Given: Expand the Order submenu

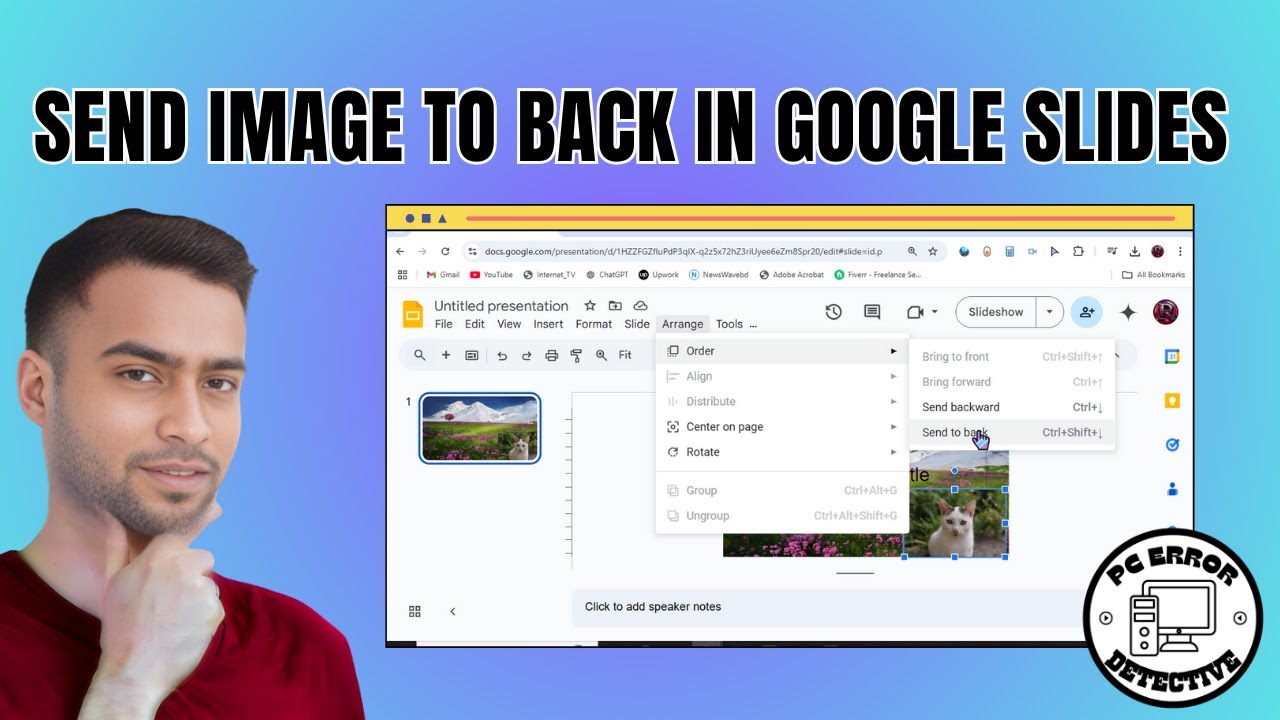Looking at the screenshot, I should click(x=782, y=351).
